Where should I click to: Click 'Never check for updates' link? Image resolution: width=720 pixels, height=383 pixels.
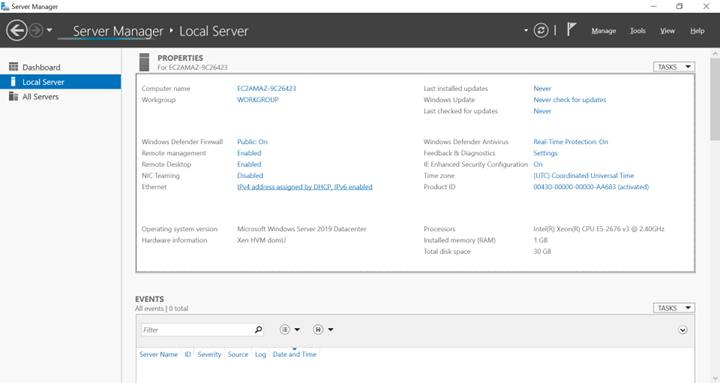click(x=569, y=100)
